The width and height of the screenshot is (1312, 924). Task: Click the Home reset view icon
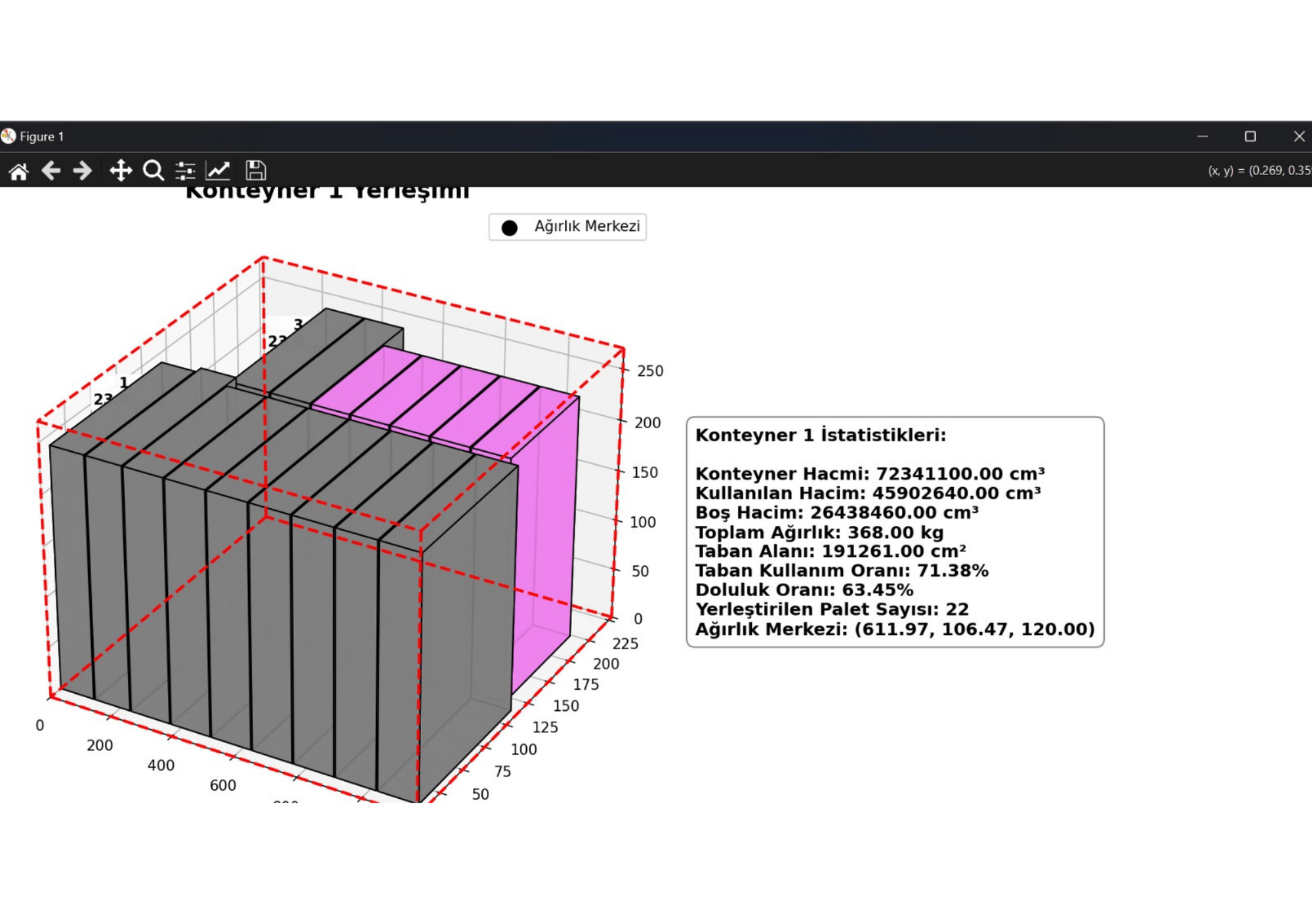point(18,171)
